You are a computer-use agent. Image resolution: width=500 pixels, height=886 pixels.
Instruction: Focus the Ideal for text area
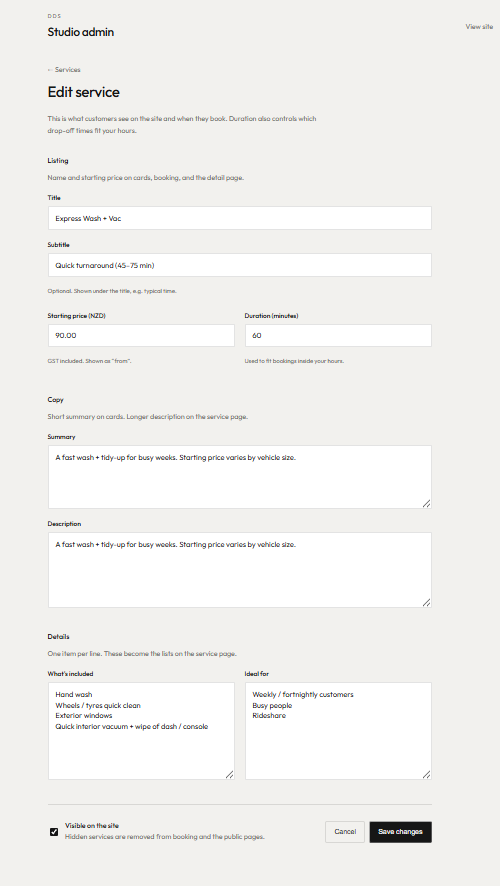click(338, 731)
